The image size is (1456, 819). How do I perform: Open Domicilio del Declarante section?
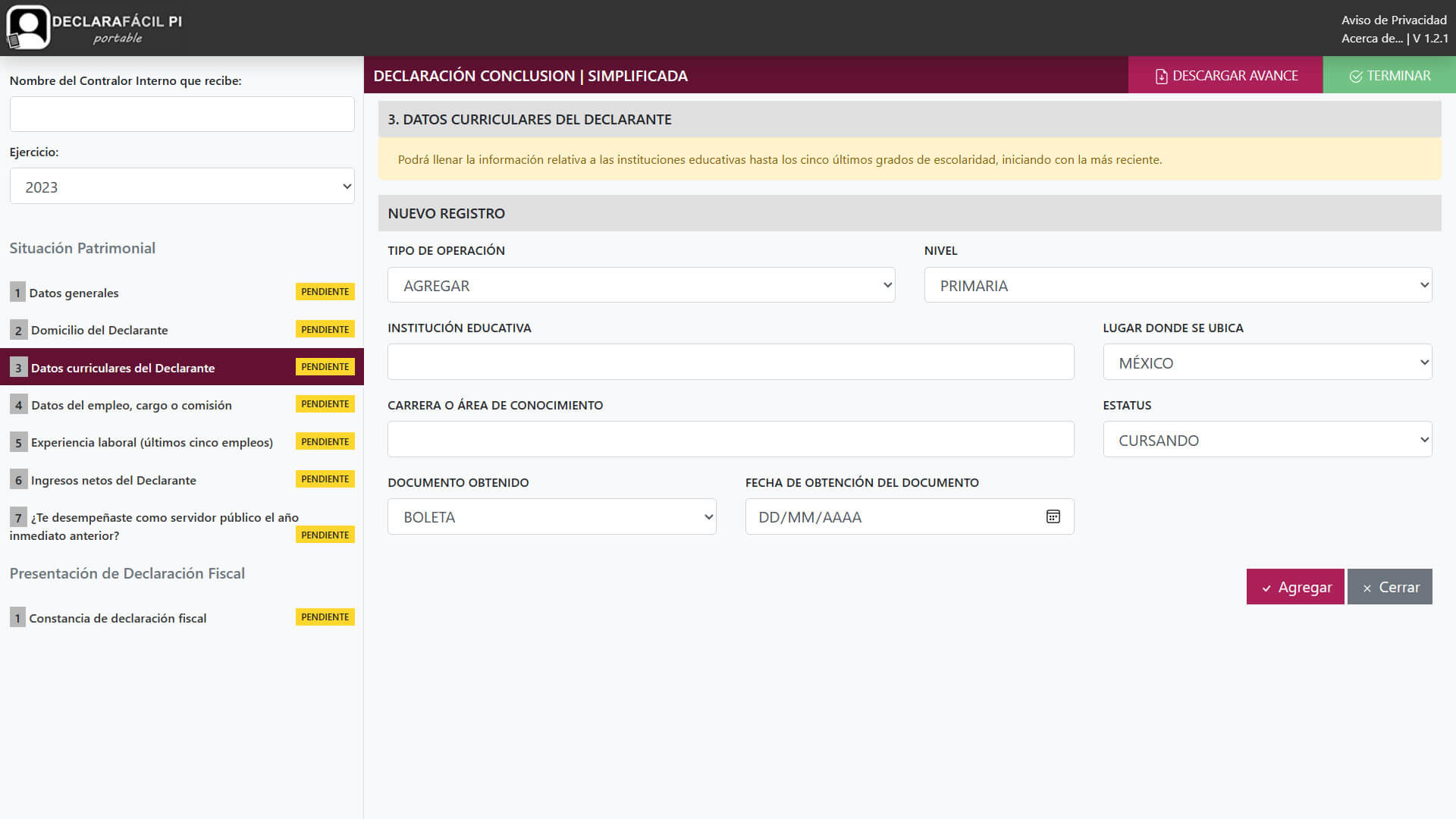pyautogui.click(x=182, y=329)
